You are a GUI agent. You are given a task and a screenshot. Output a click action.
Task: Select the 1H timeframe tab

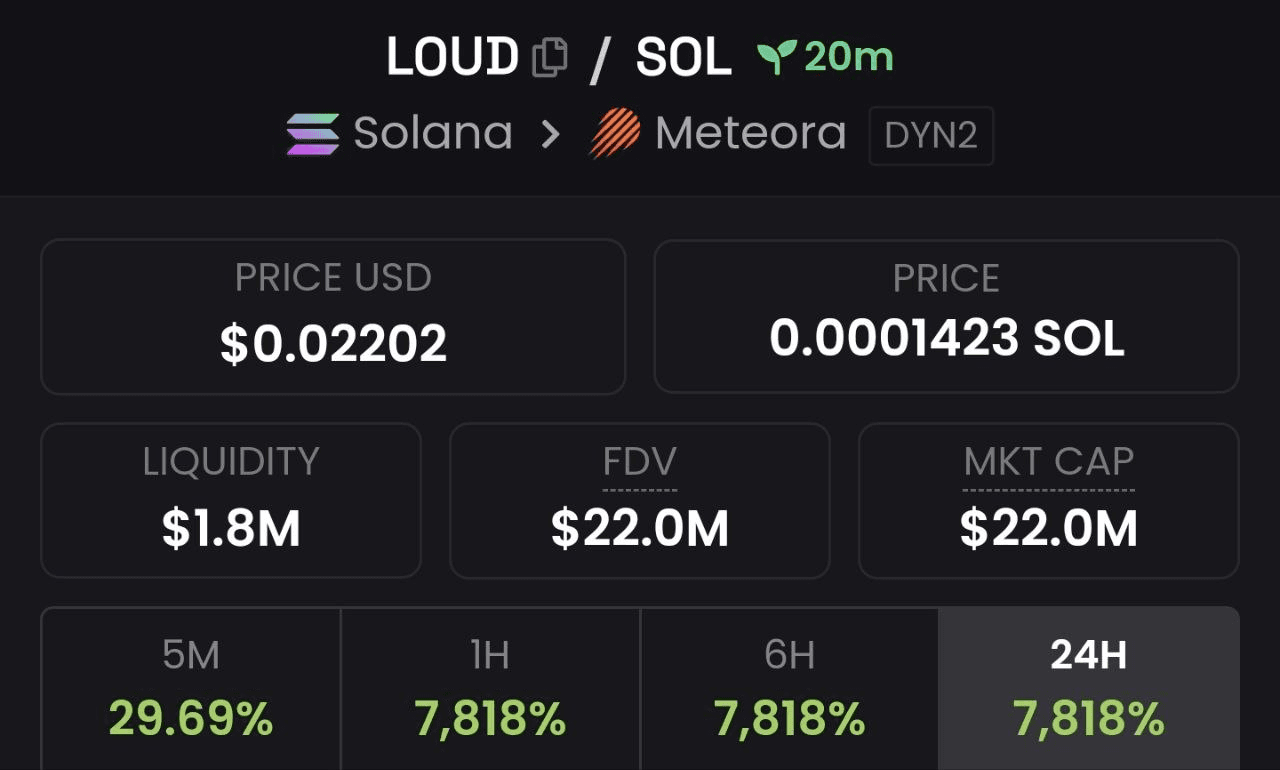click(490, 688)
